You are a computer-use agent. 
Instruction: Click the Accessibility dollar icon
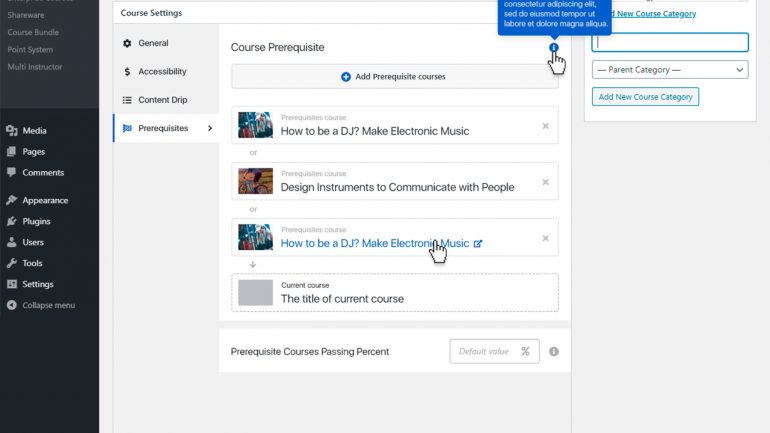tap(127, 72)
